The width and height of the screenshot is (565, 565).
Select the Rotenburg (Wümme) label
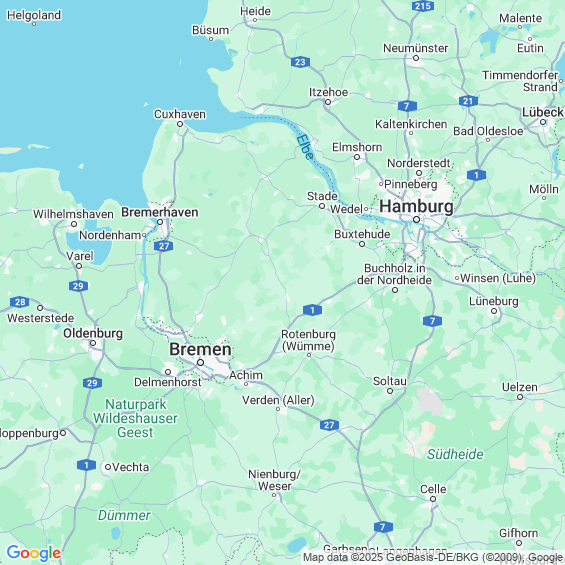click(x=308, y=340)
